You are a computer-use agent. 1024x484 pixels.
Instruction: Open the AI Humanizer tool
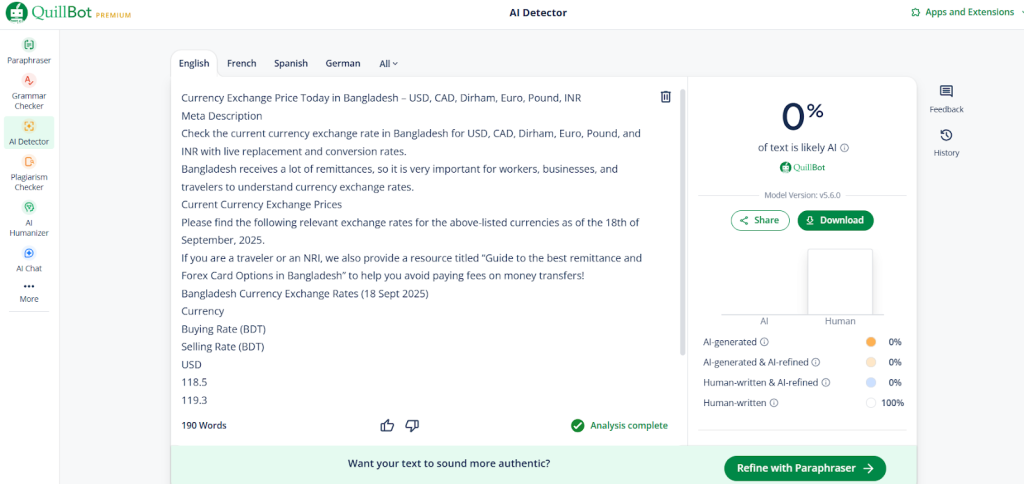(x=29, y=219)
